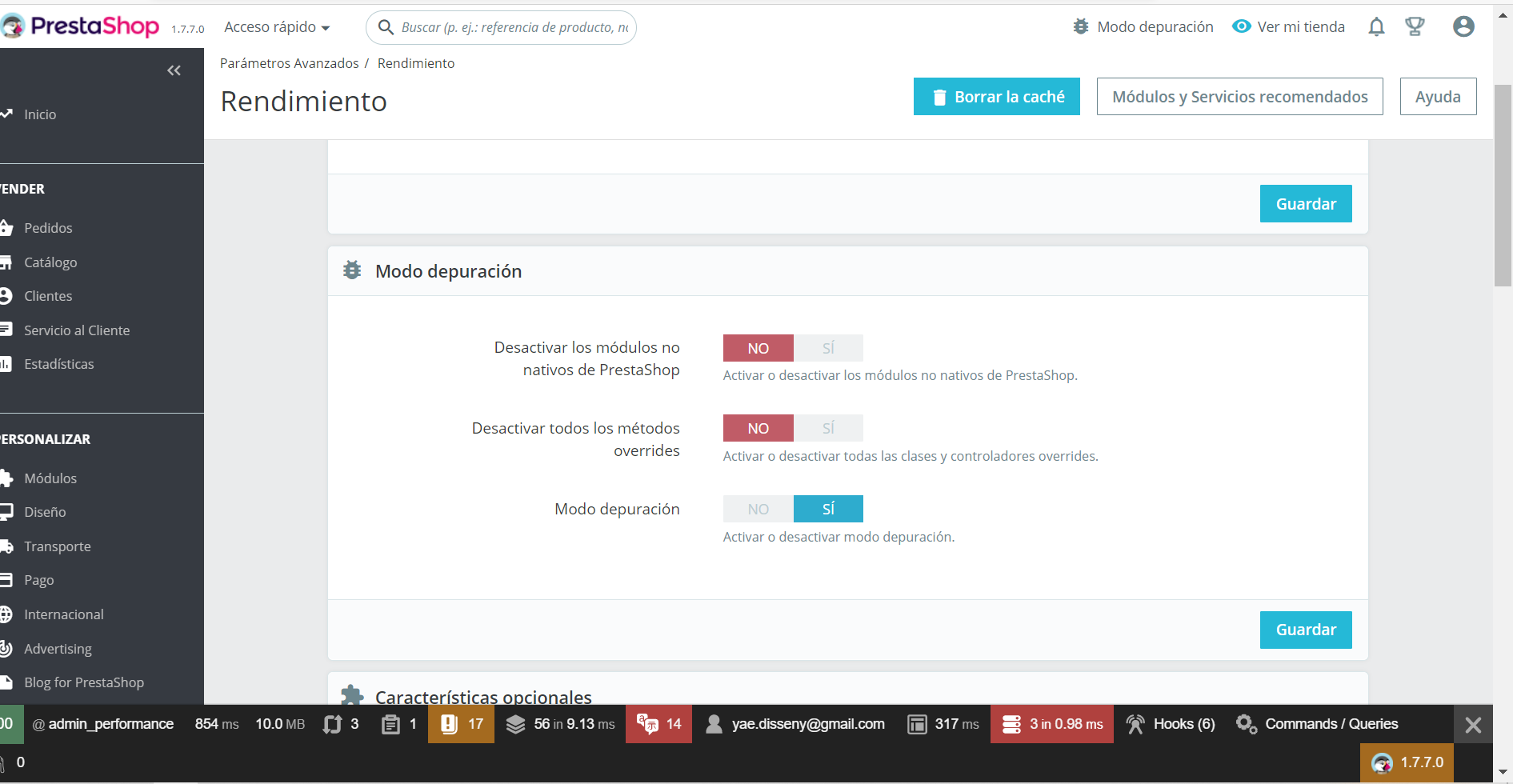Click Guardar in the Modo depuración section

(x=1306, y=630)
